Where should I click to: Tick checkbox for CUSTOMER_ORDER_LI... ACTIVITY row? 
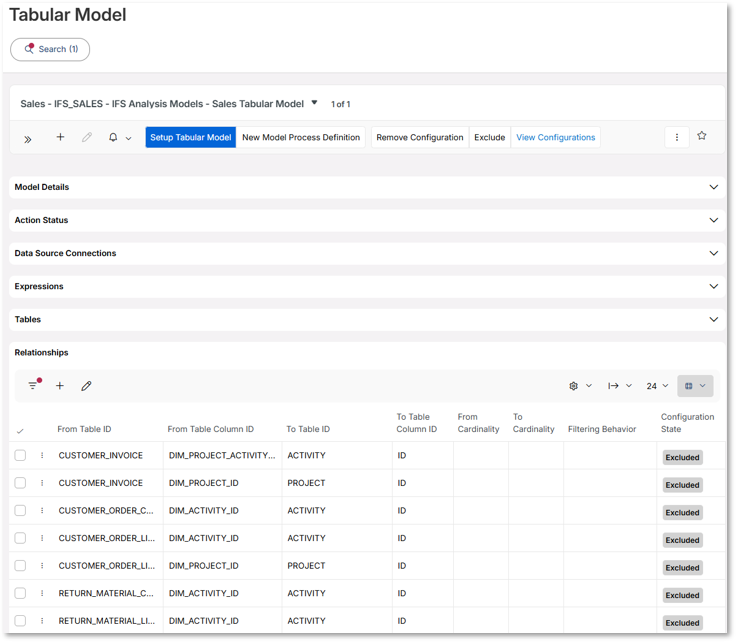[x=20, y=538]
